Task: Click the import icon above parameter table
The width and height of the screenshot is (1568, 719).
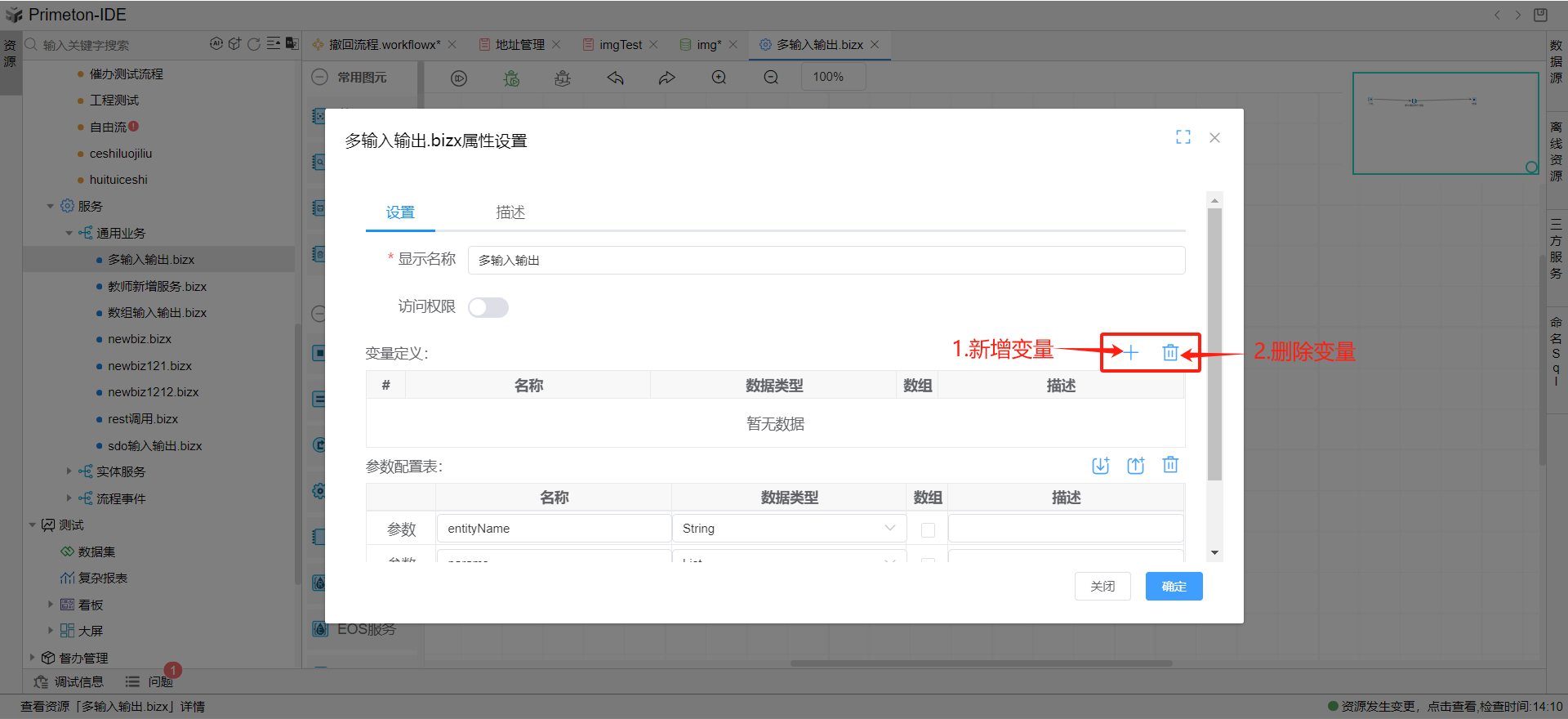Action: click(x=1101, y=466)
